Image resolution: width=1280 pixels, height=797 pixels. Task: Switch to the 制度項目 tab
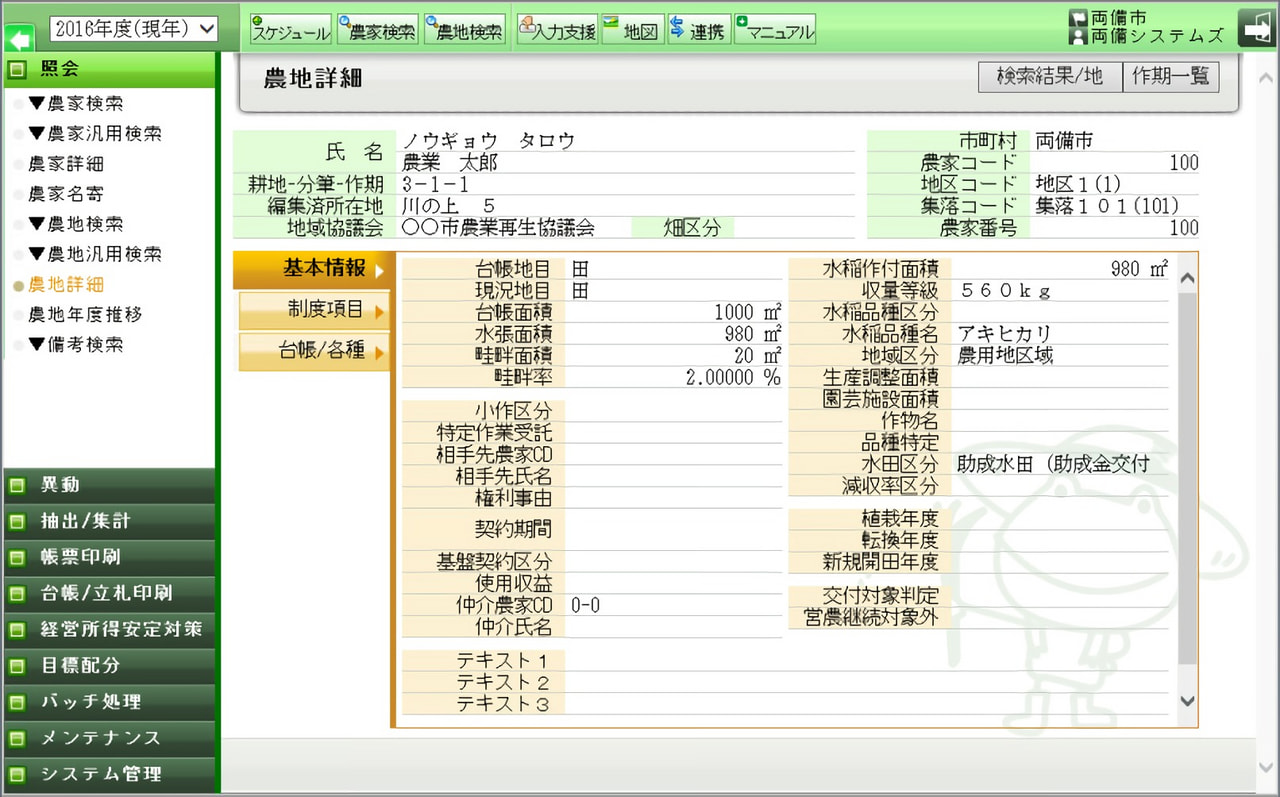[313, 310]
